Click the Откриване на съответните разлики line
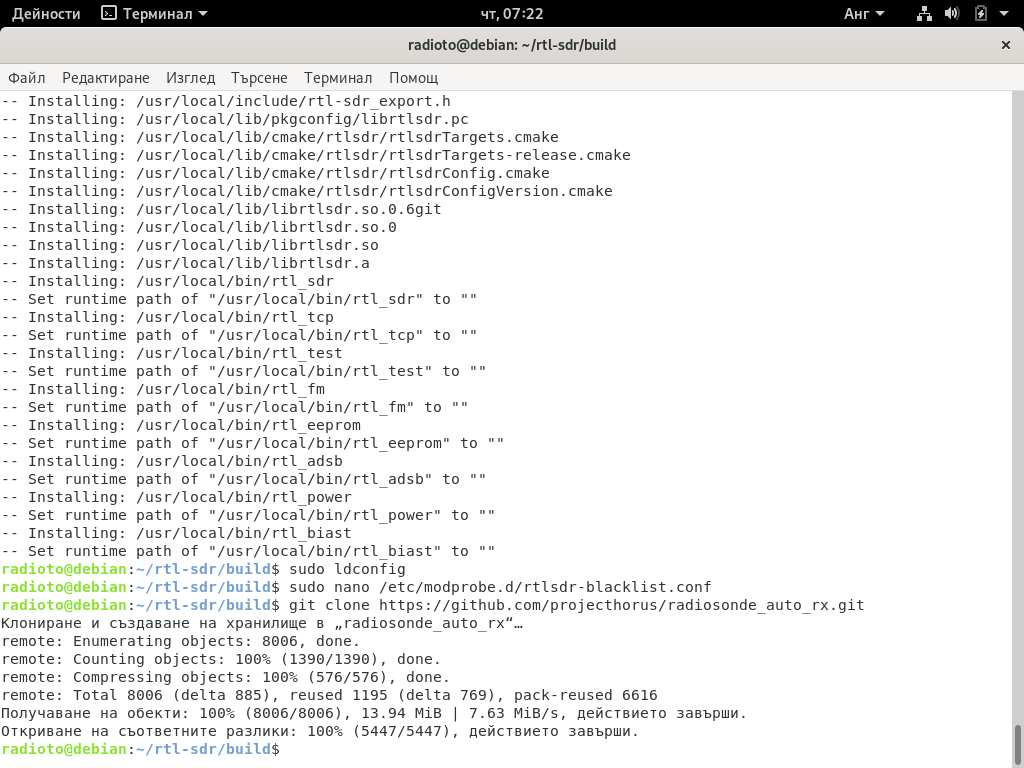The width and height of the screenshot is (1024, 768). pos(320,731)
